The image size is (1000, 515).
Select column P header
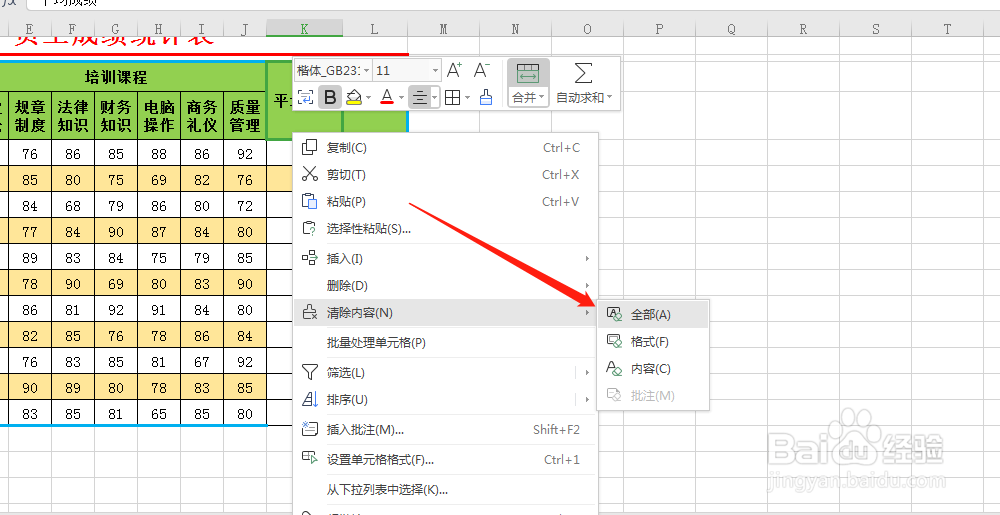pos(659,28)
